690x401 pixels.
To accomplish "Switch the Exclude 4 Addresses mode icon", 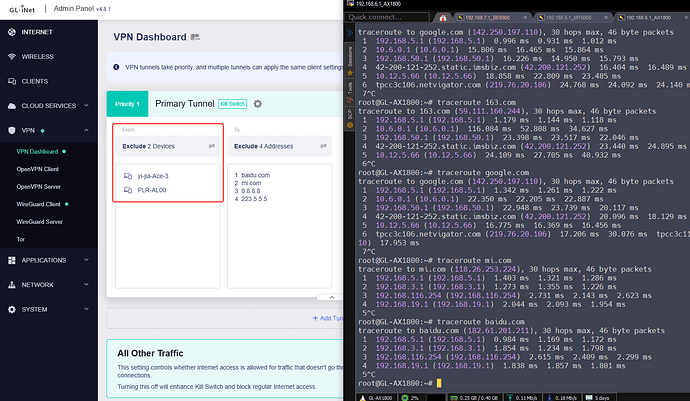I will (x=323, y=146).
